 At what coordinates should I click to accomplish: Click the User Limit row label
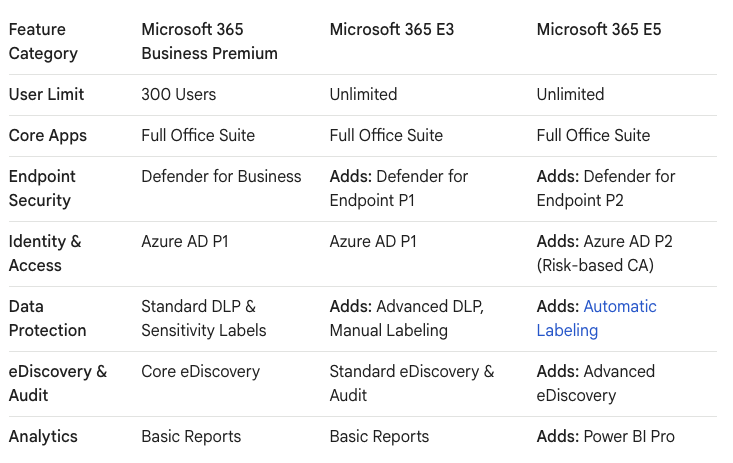coord(46,95)
